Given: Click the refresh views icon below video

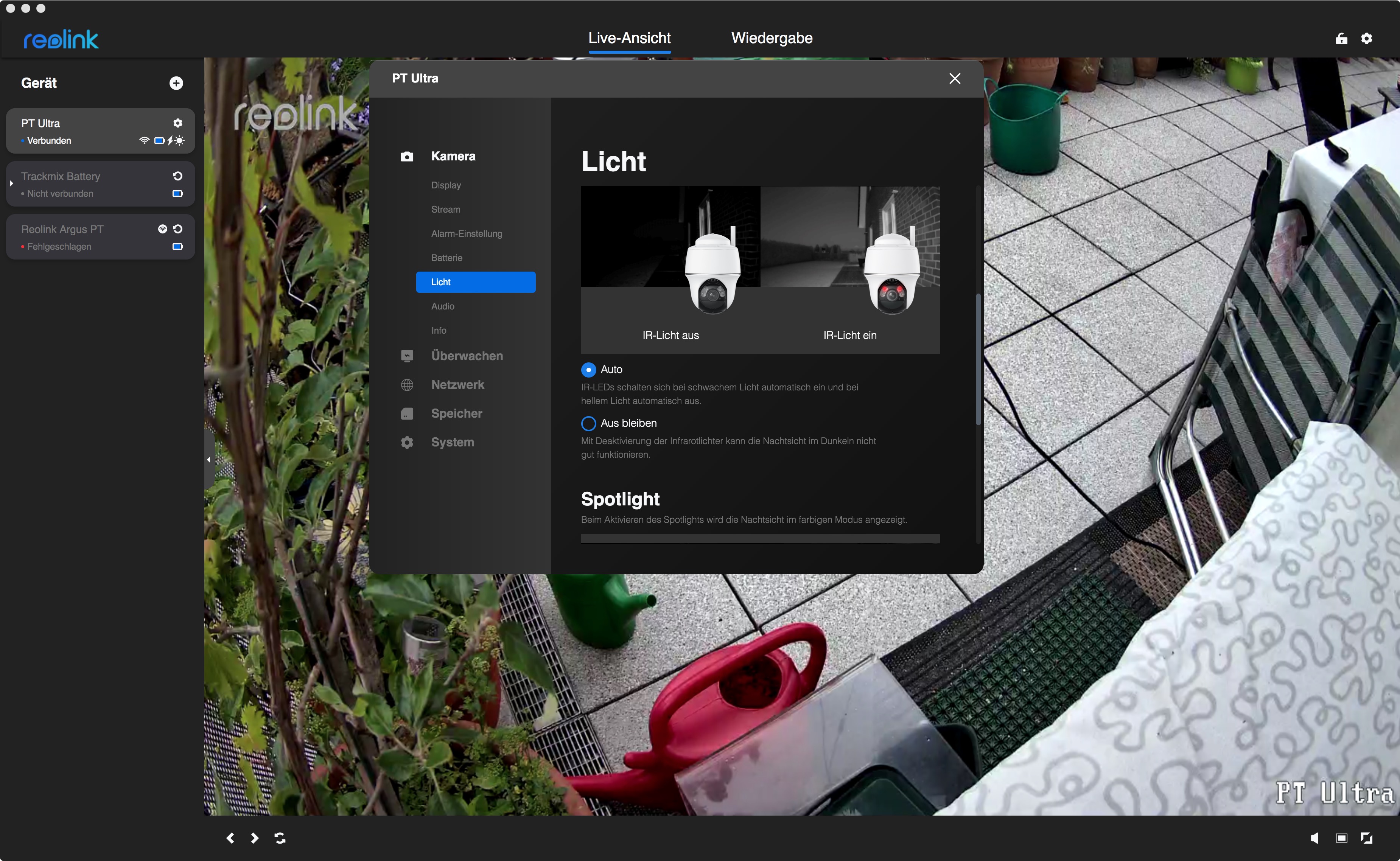Looking at the screenshot, I should click(280, 838).
